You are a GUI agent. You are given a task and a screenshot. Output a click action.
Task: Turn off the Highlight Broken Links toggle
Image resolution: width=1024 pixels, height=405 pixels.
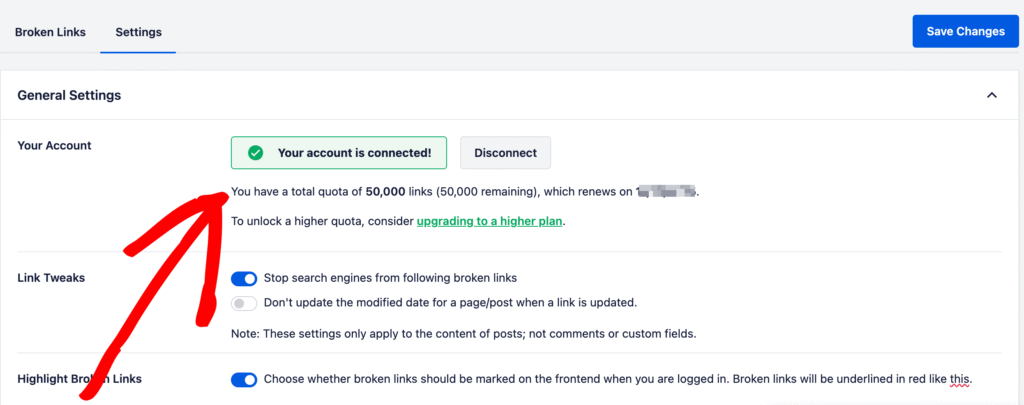point(244,380)
